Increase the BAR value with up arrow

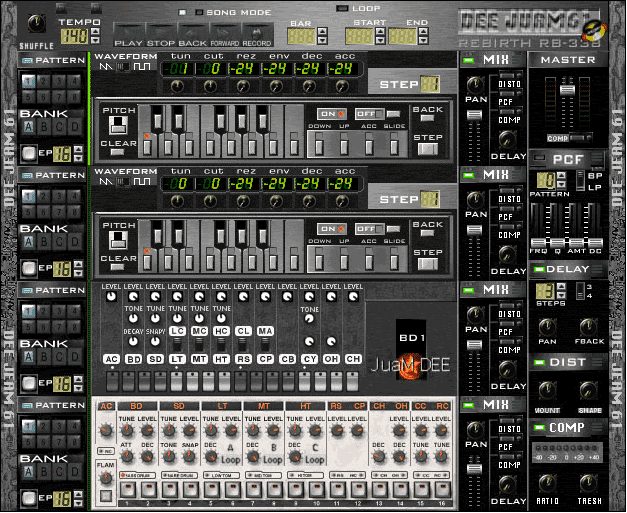[x=322, y=32]
